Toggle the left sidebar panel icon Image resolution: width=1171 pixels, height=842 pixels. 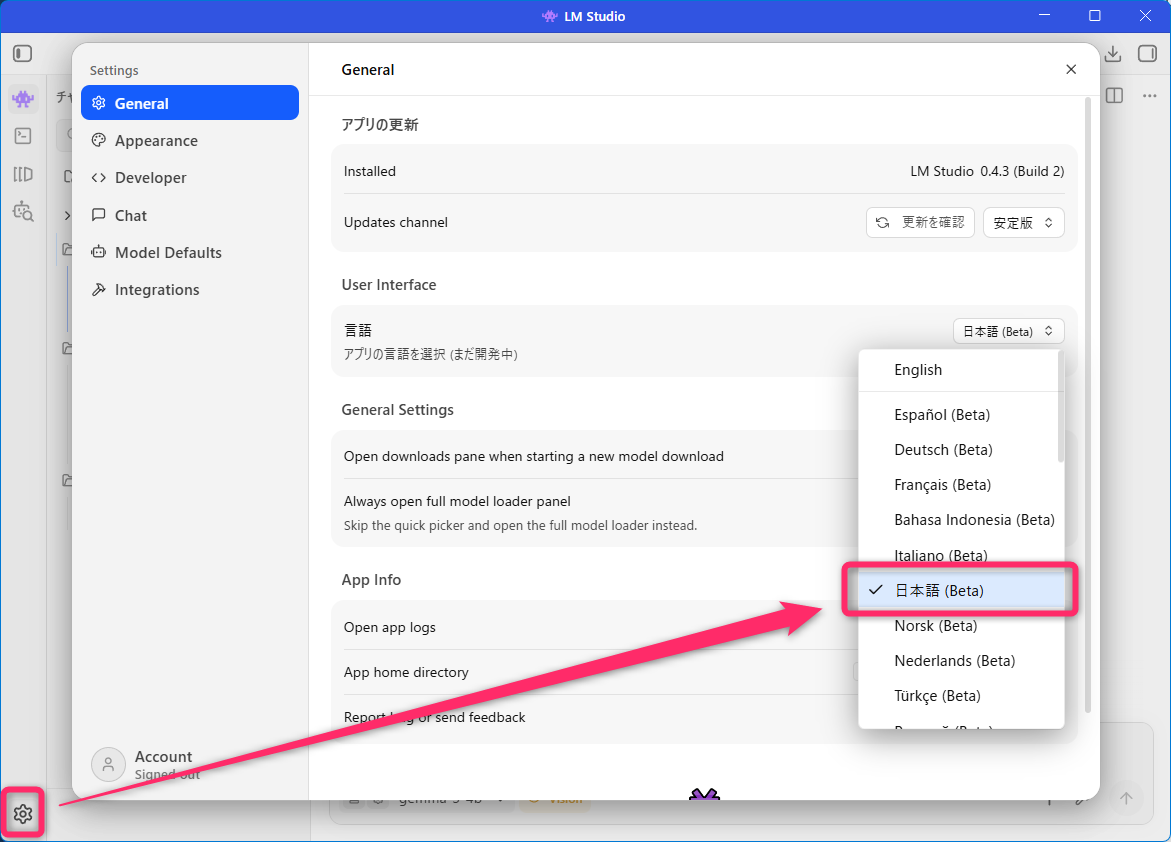coord(22,53)
